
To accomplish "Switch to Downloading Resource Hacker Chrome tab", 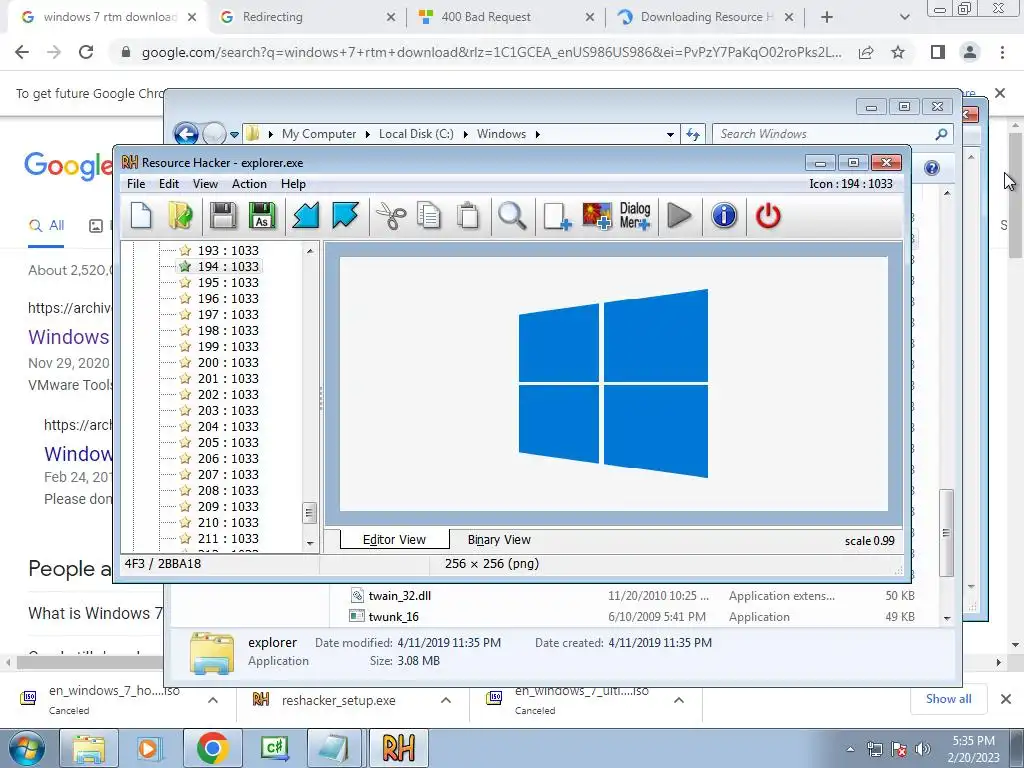I will (705, 17).
